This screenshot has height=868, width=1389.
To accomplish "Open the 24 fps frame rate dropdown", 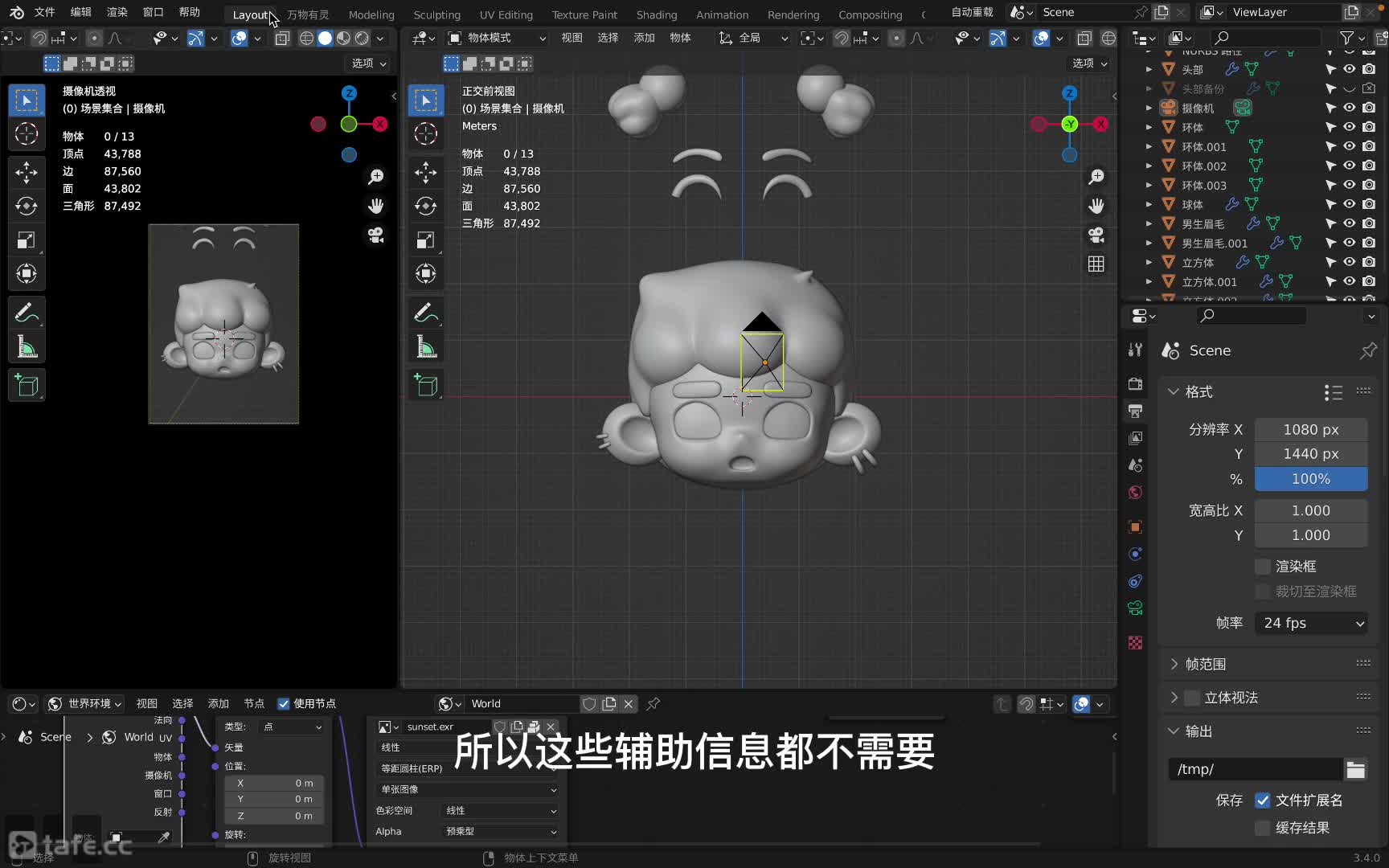I will [x=1311, y=623].
